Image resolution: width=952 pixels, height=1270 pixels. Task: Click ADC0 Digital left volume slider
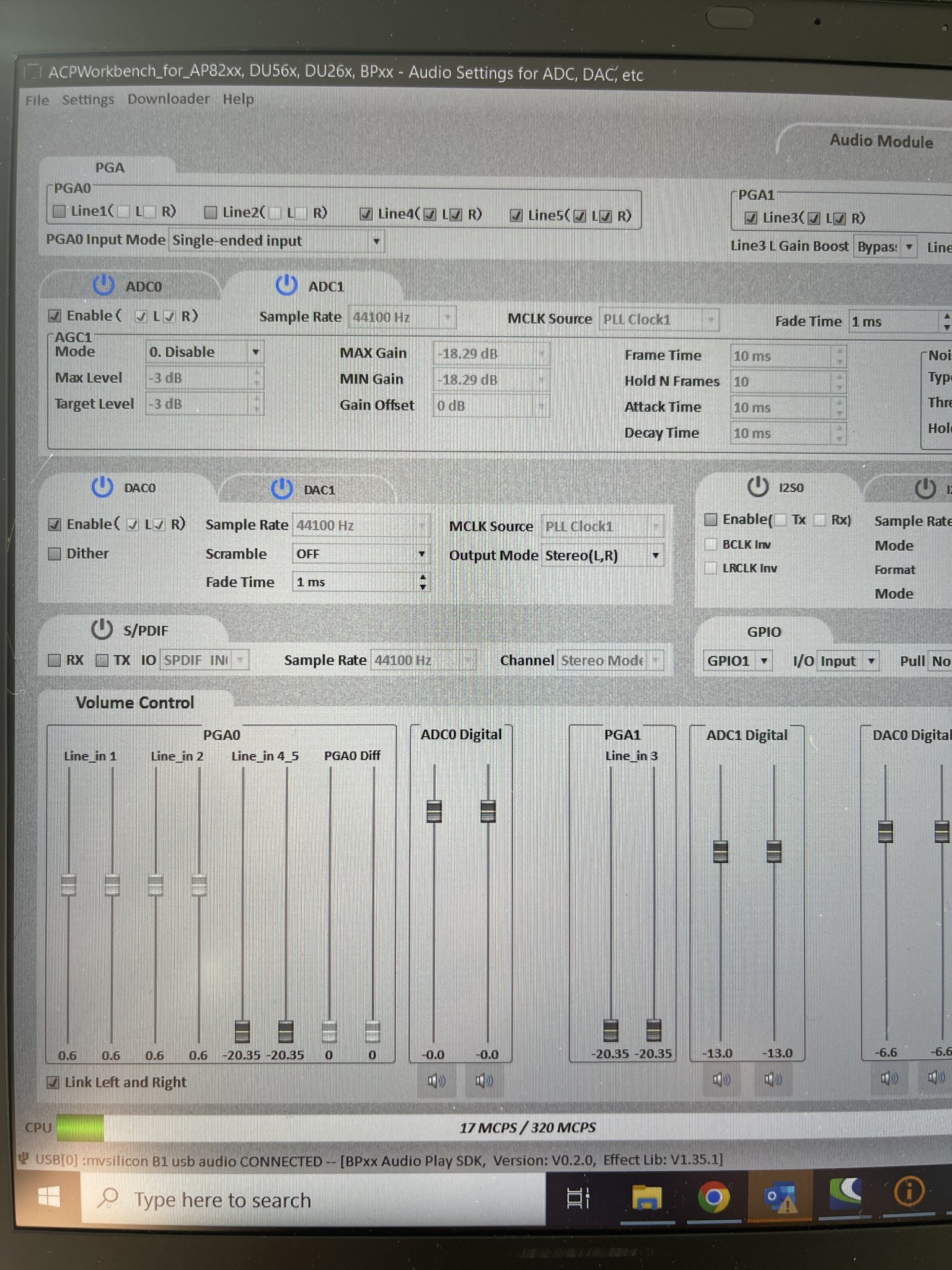434,811
